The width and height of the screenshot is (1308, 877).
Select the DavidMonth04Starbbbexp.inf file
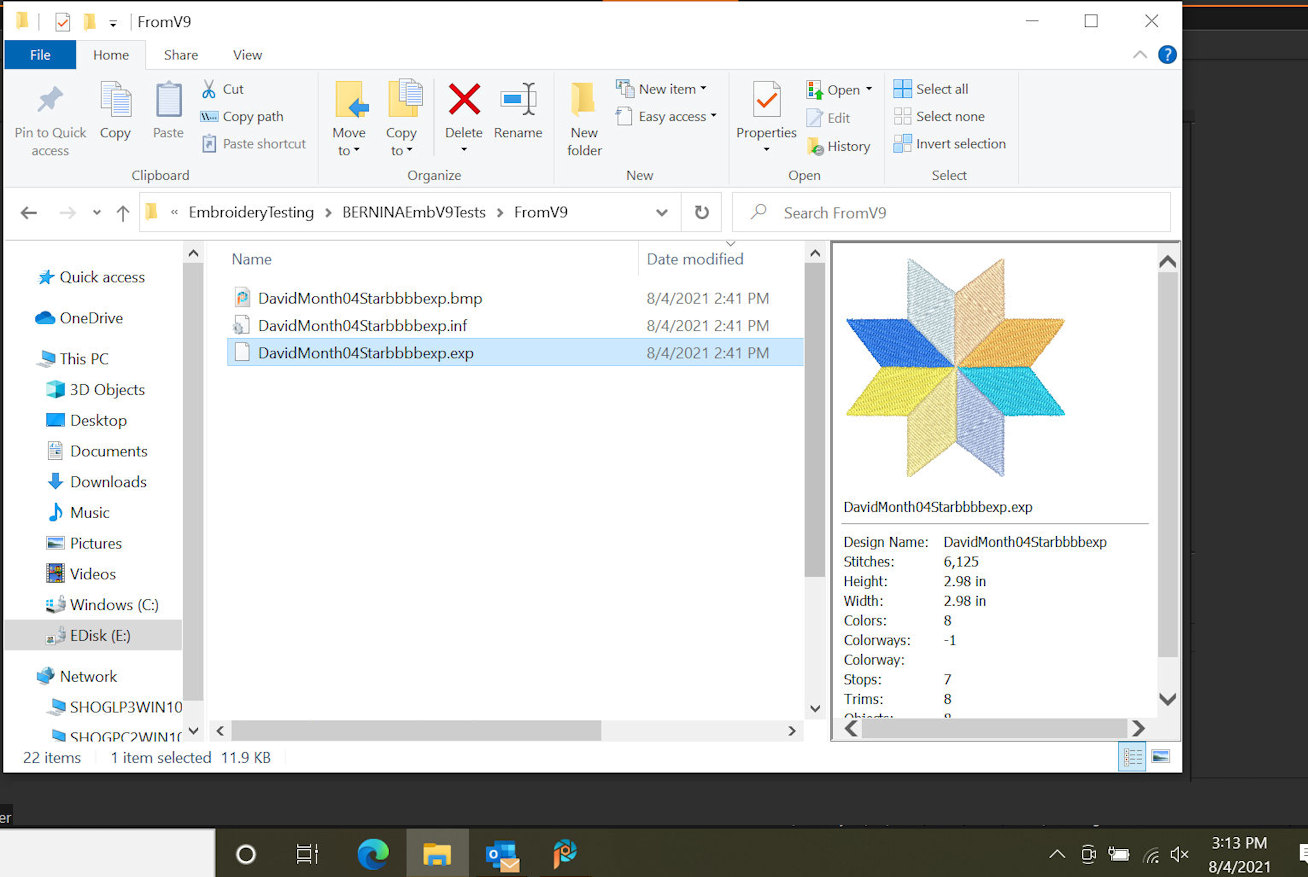(x=515, y=325)
